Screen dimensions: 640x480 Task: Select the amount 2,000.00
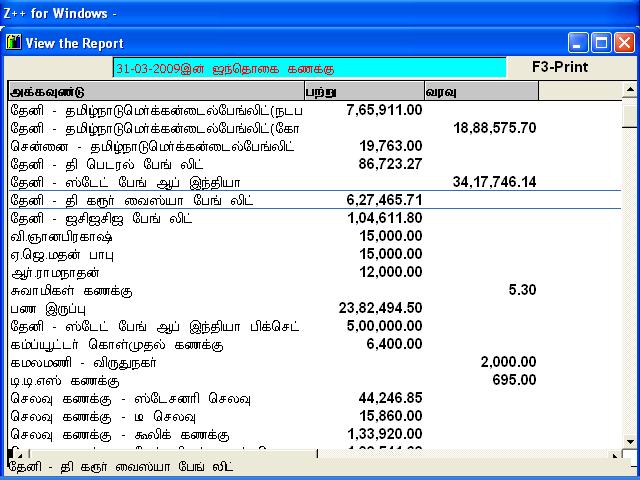click(x=509, y=362)
